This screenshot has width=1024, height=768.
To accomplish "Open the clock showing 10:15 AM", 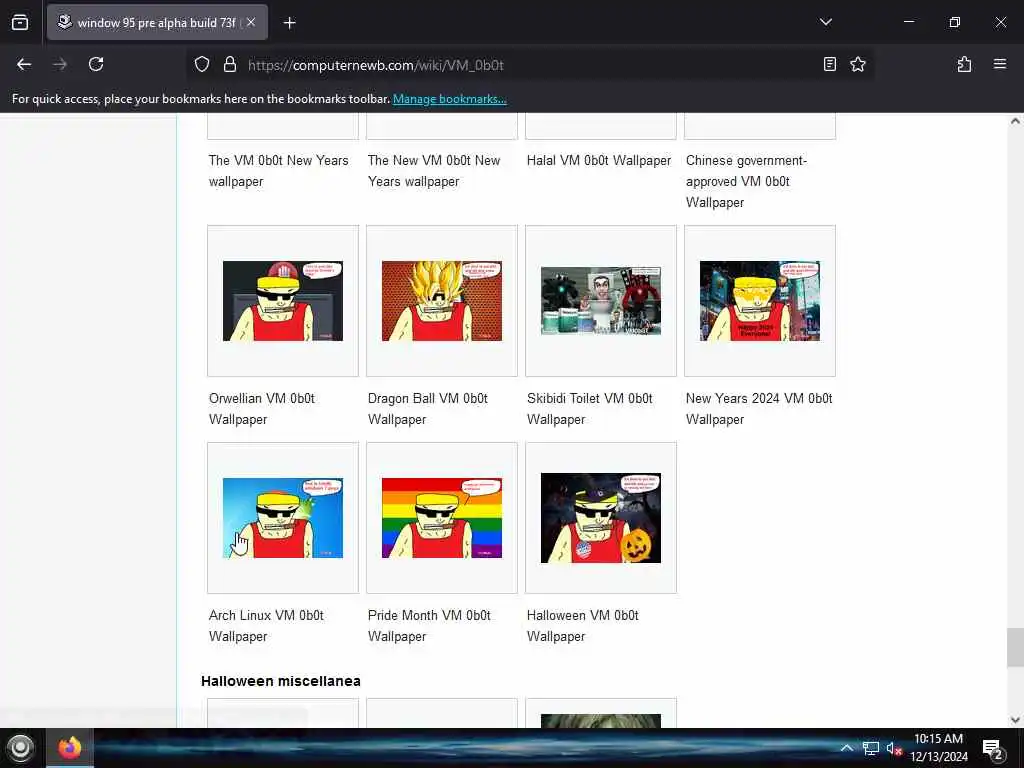I will (x=938, y=748).
